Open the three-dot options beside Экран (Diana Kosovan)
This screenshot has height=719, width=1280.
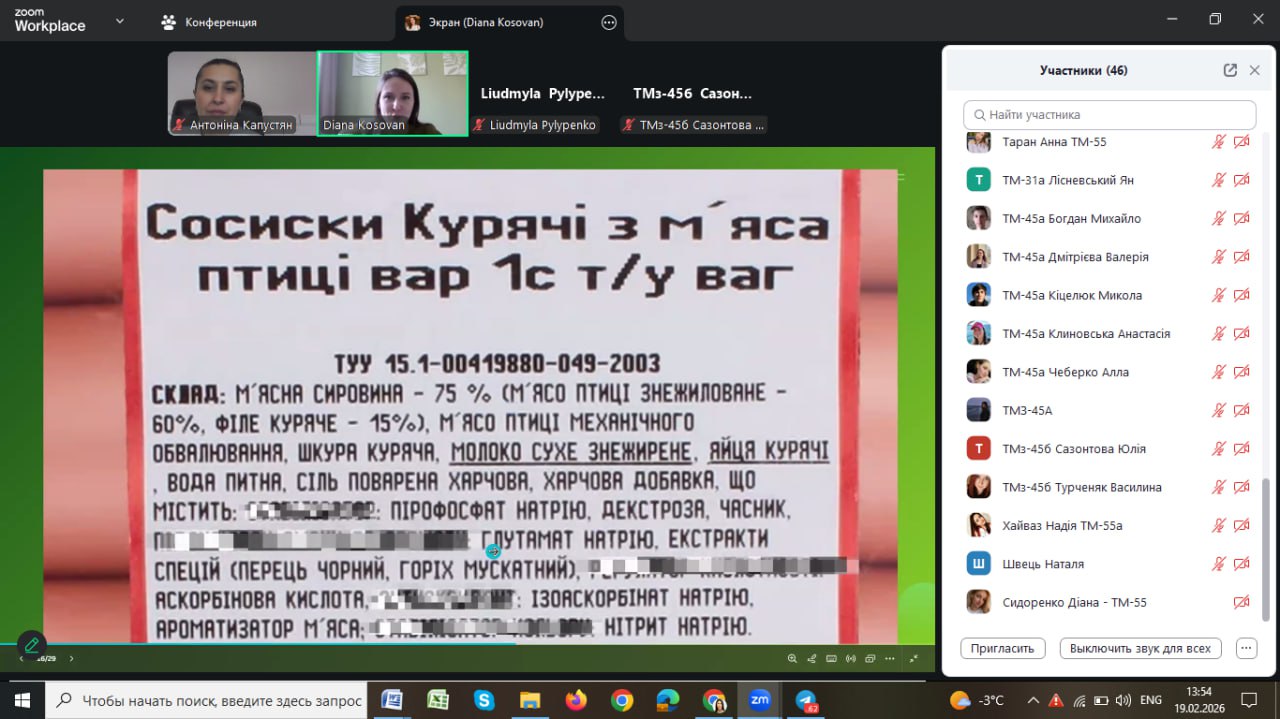point(609,23)
